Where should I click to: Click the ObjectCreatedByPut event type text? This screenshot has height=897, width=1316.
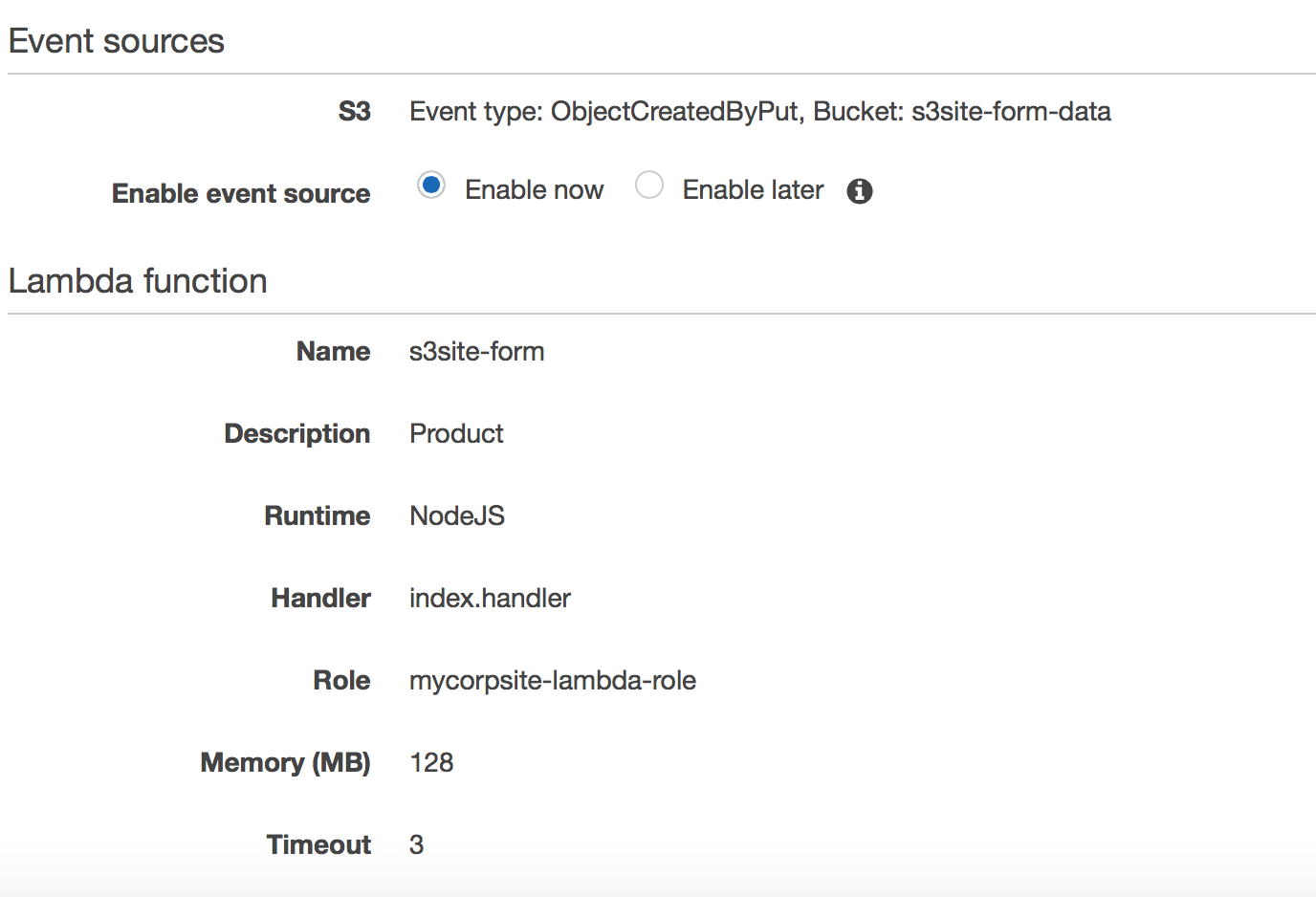pyautogui.click(x=674, y=112)
